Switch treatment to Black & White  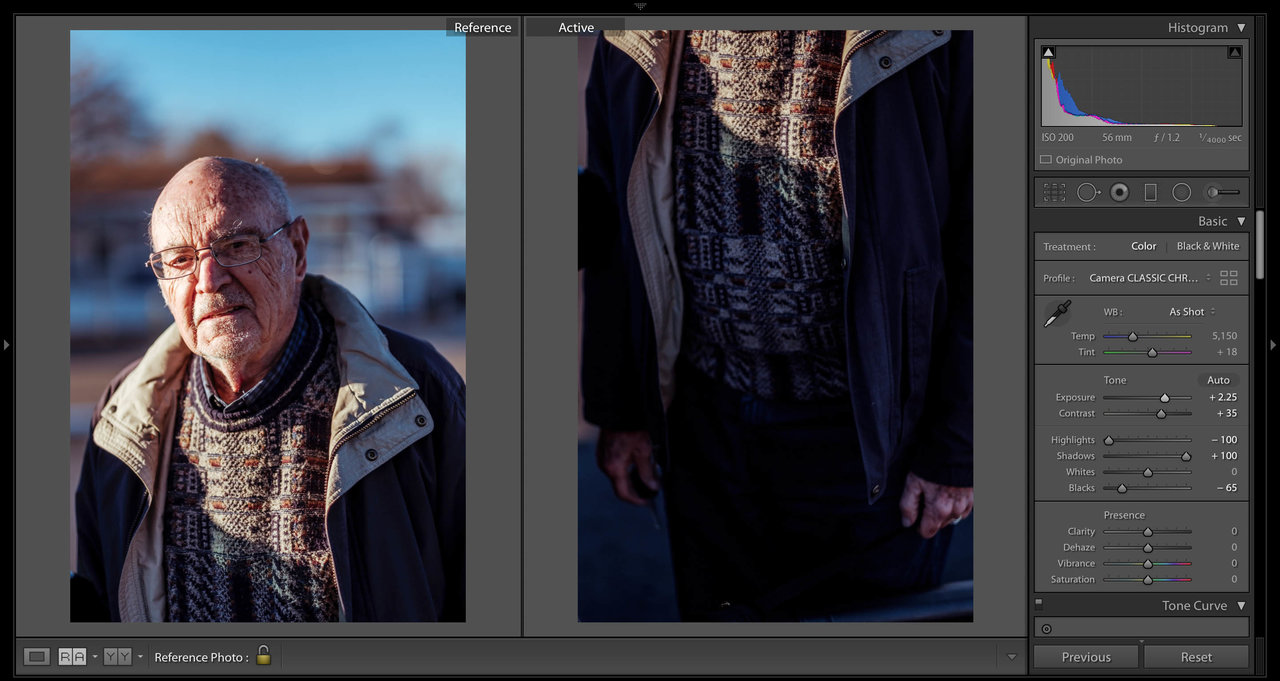click(x=1207, y=246)
